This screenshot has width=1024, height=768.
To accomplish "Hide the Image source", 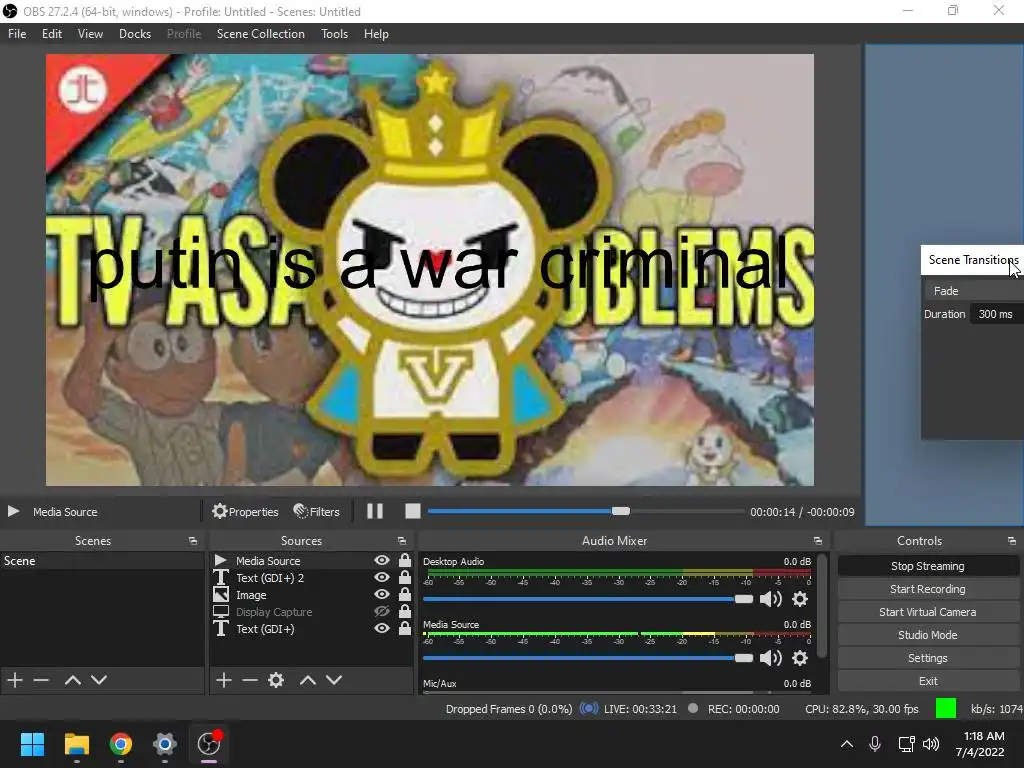I will pos(382,594).
